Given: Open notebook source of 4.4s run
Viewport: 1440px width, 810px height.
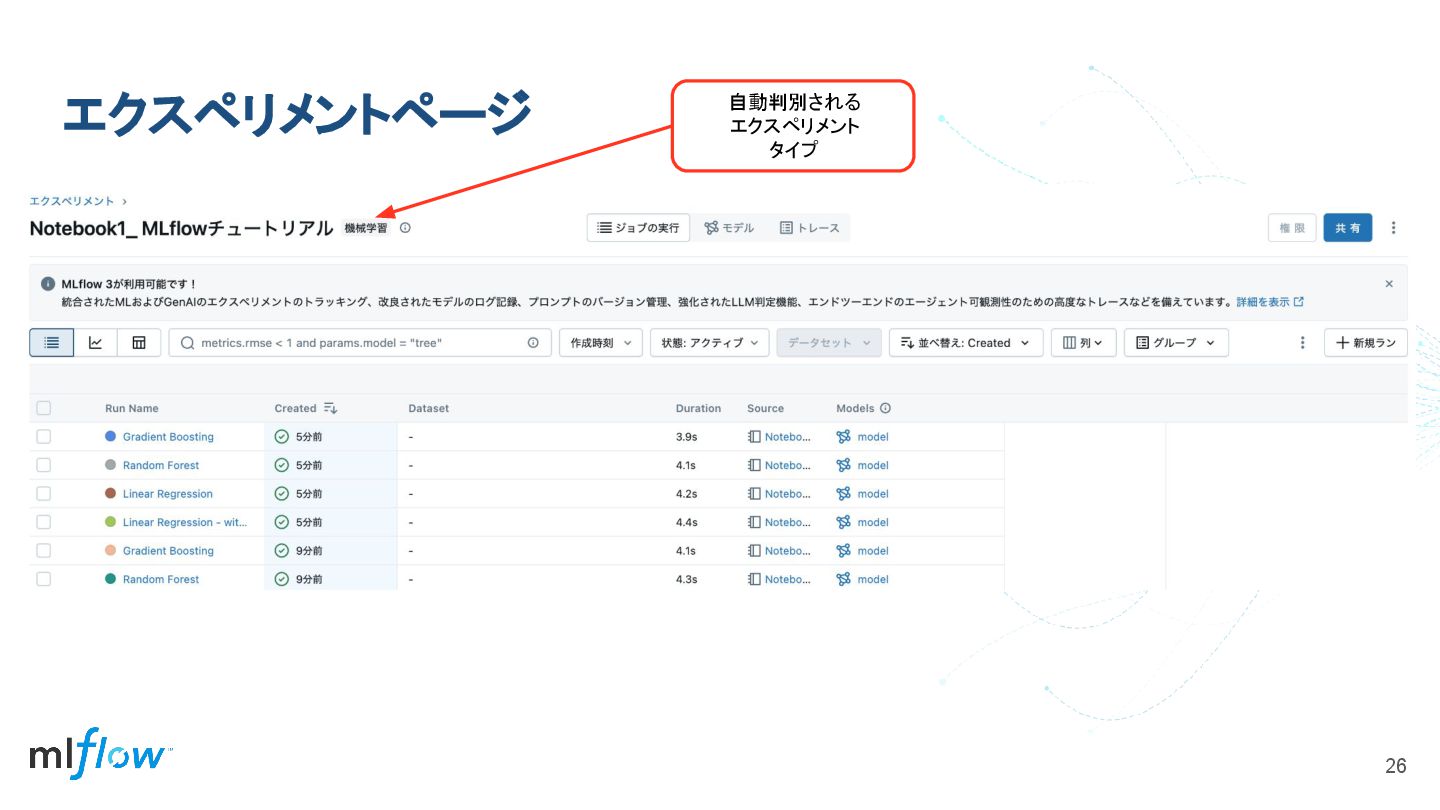Looking at the screenshot, I should pos(780,522).
